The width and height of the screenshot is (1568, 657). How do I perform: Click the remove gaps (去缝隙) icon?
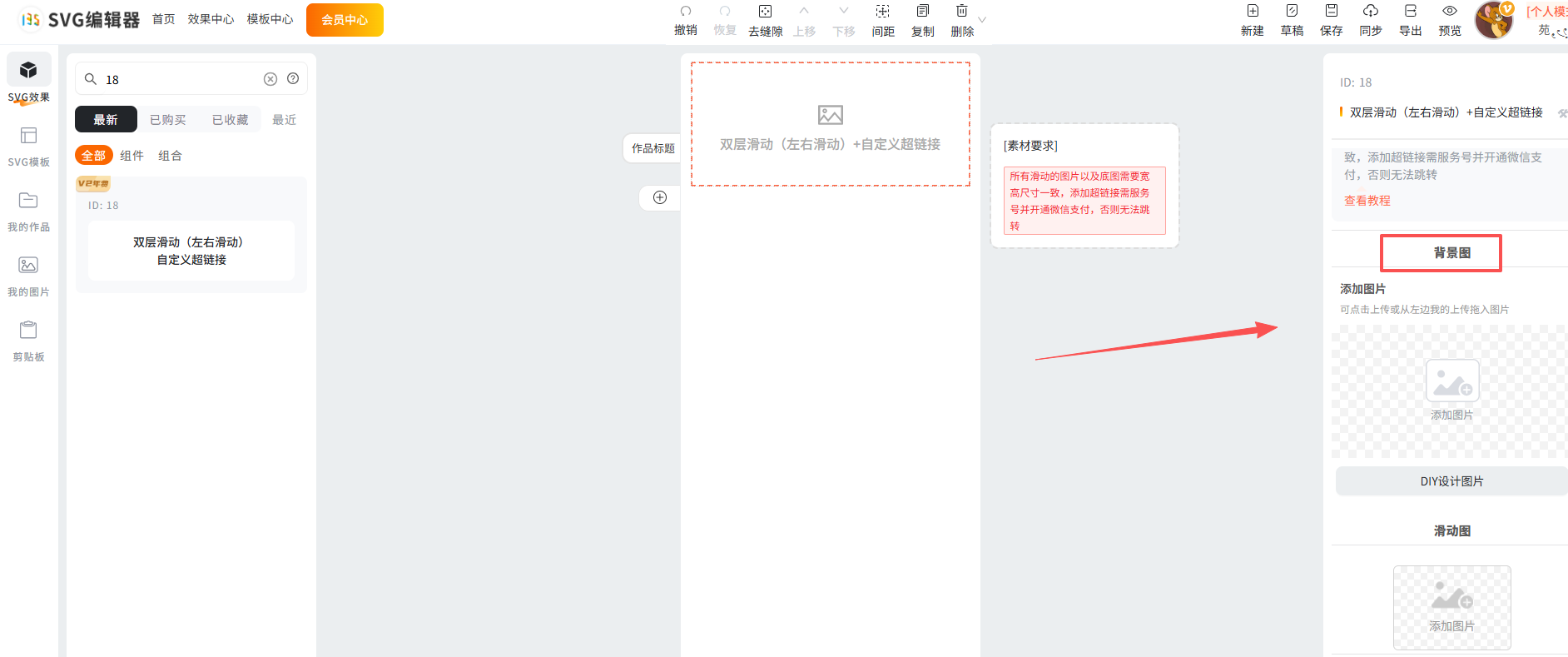tap(765, 12)
